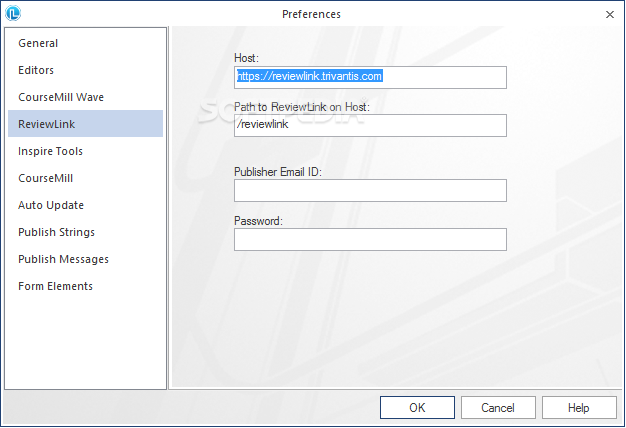
Task: Focus the Path to ReviewLink on Host field
Action: pos(370,125)
